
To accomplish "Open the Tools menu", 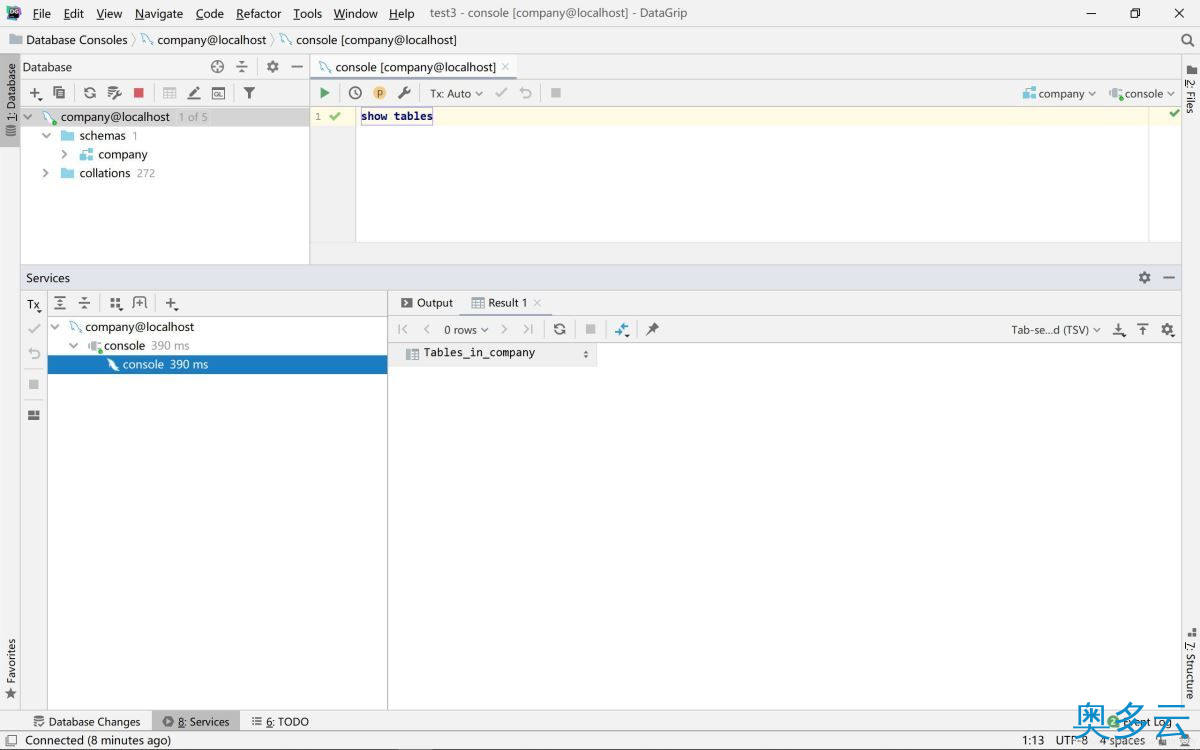I will click(x=308, y=13).
